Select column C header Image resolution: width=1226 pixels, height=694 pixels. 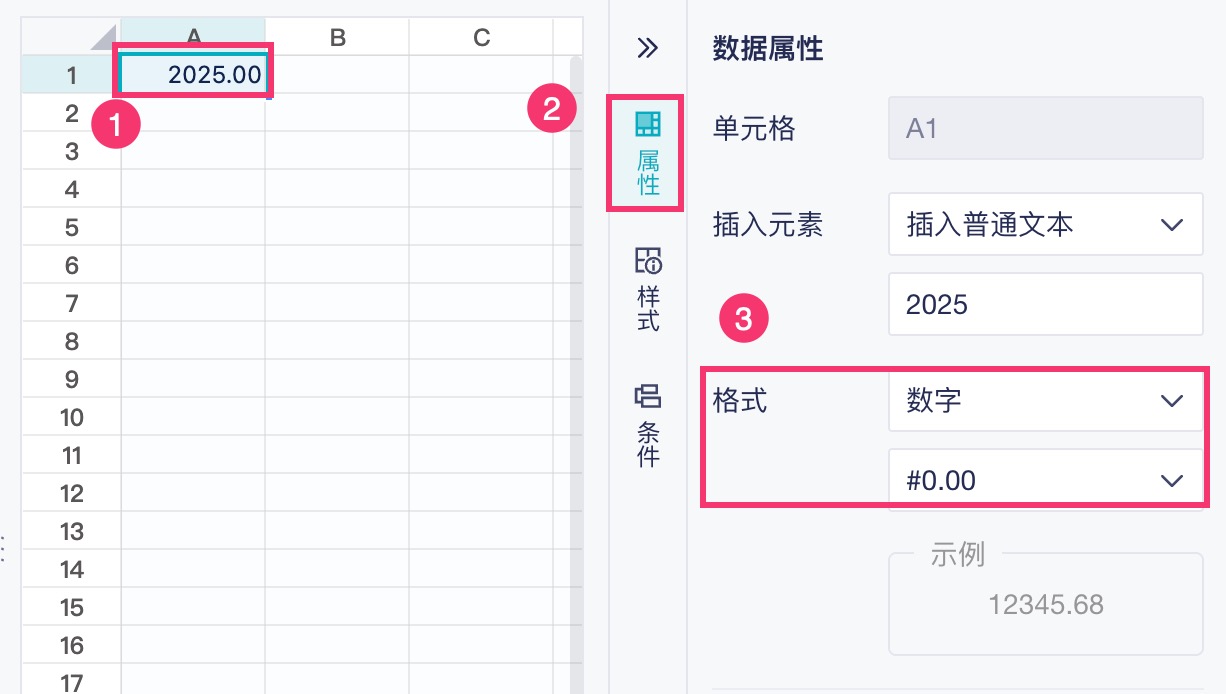481,37
